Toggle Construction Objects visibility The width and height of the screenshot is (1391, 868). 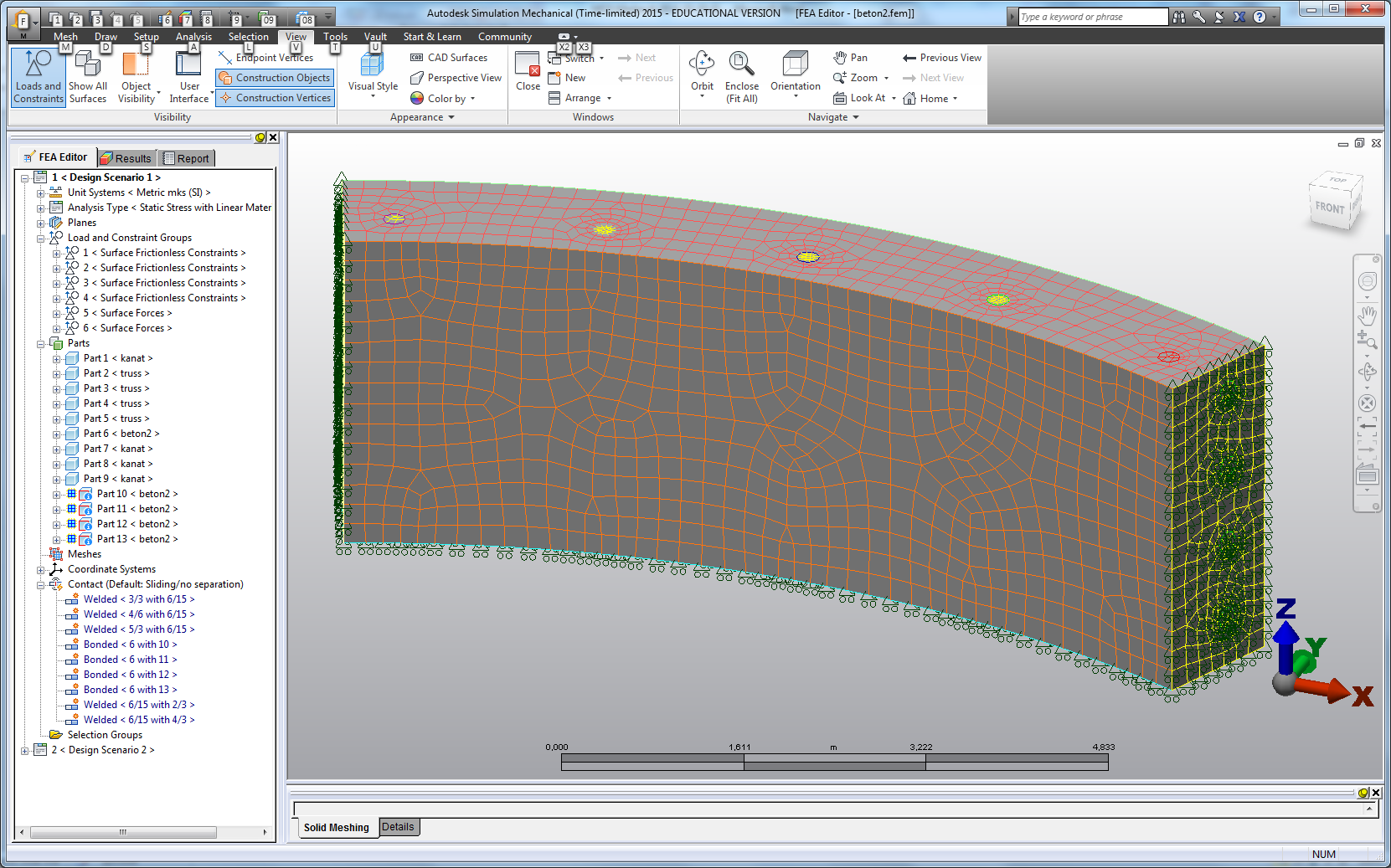pyautogui.click(x=275, y=78)
